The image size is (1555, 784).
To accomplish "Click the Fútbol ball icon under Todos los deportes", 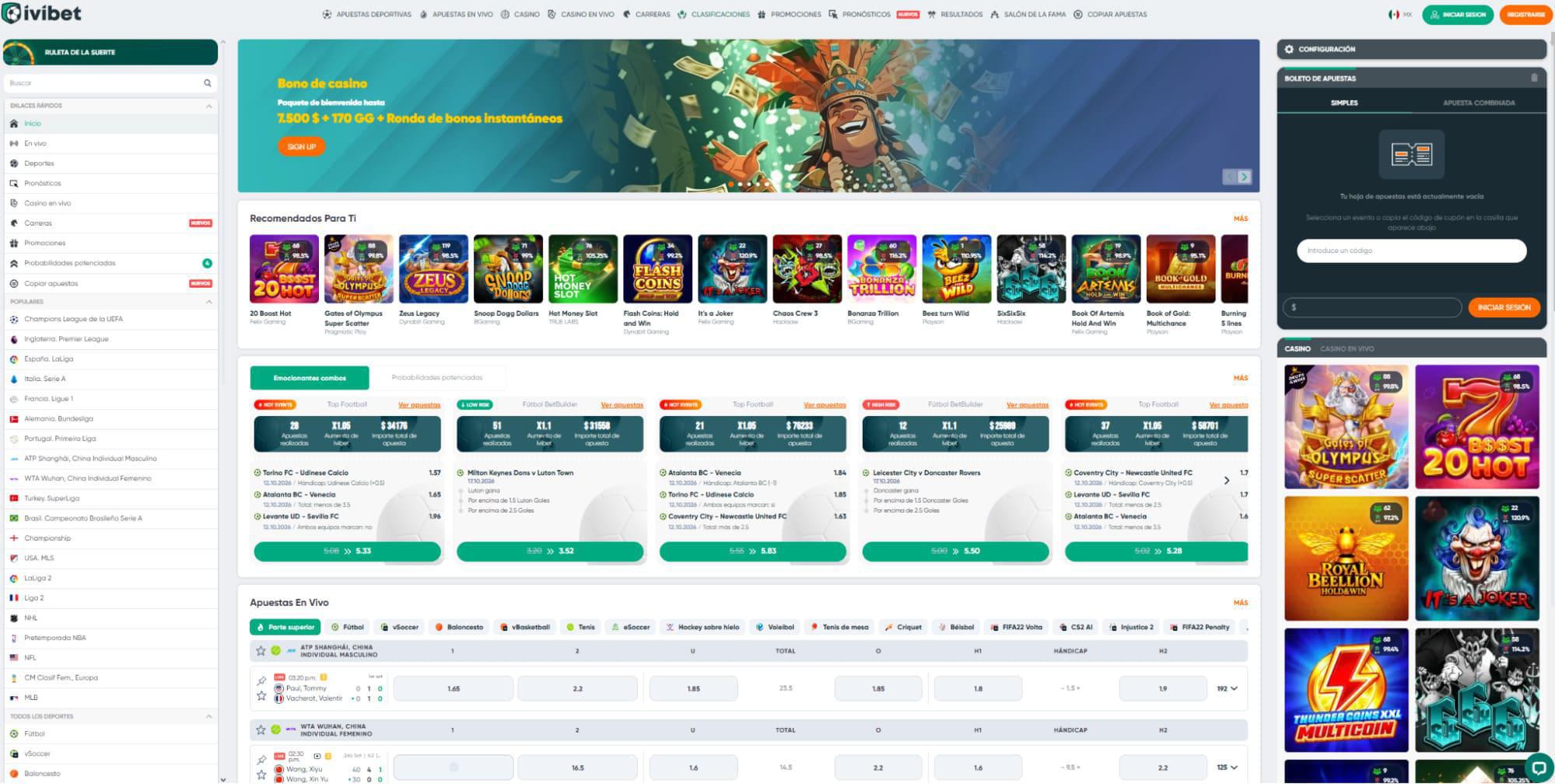I will (14, 733).
